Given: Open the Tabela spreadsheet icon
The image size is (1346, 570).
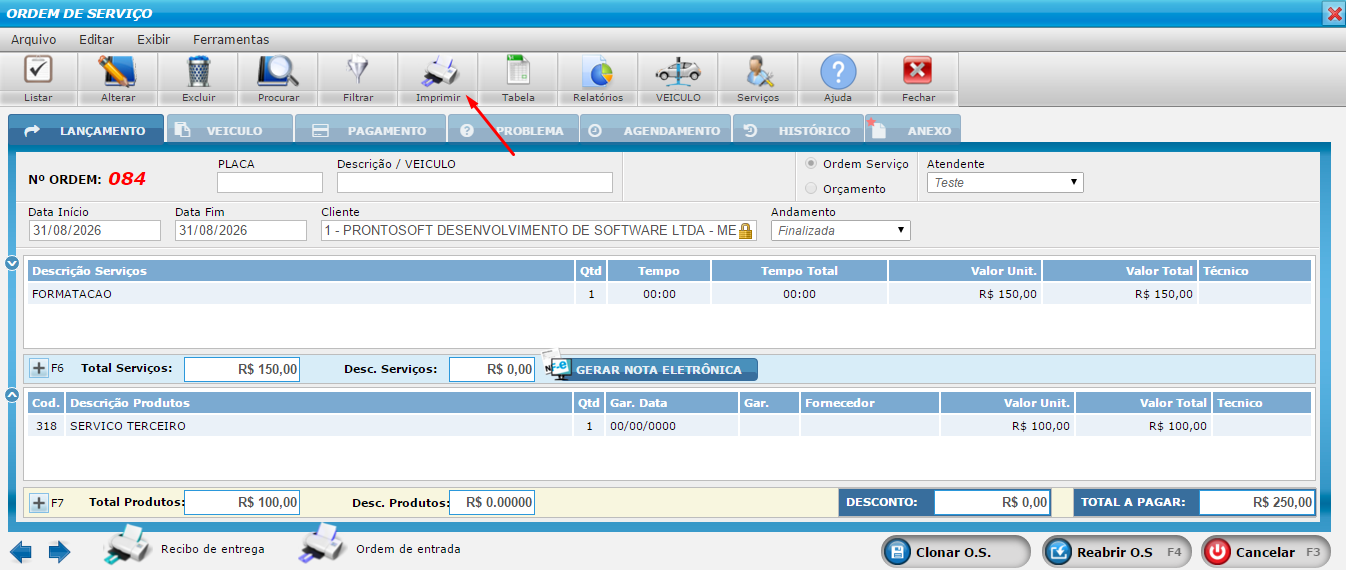Looking at the screenshot, I should [x=518, y=72].
